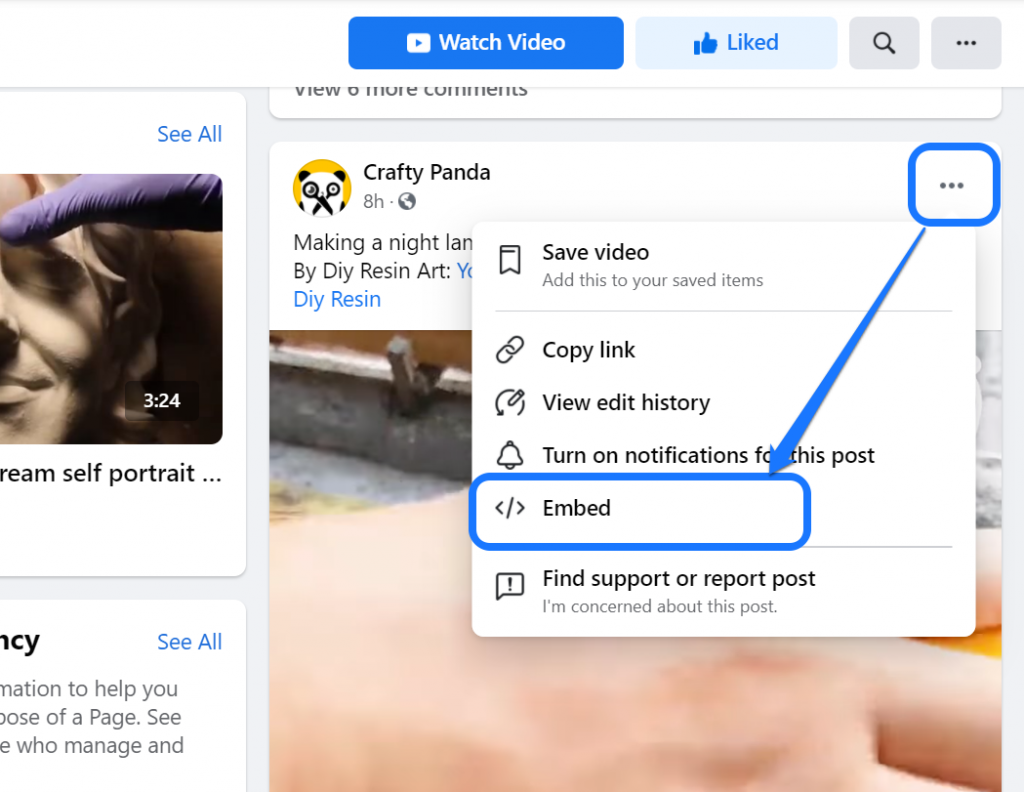
Task: Open the Crafty Panda profile picture
Action: point(322,187)
